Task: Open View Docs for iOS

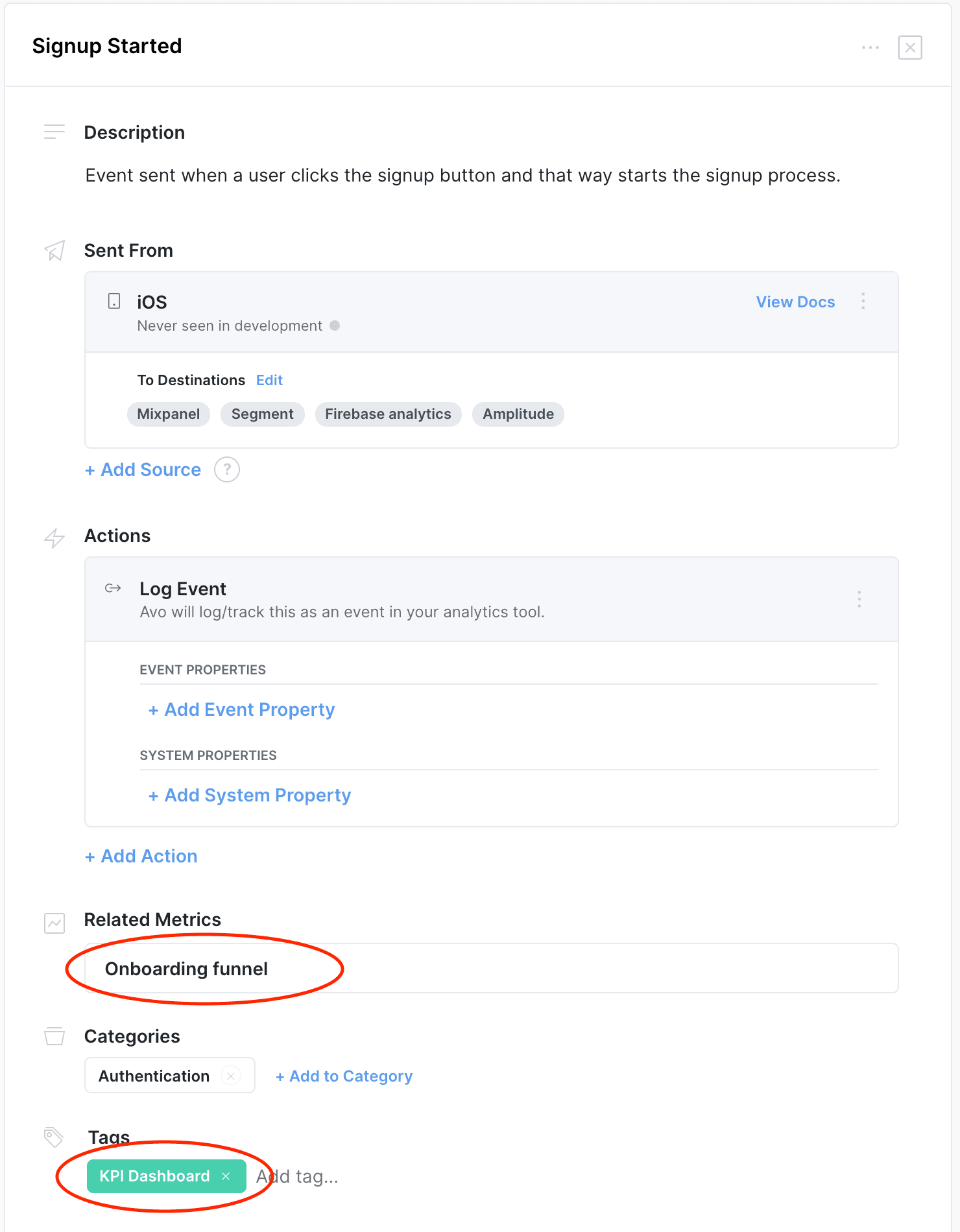Action: coord(795,302)
